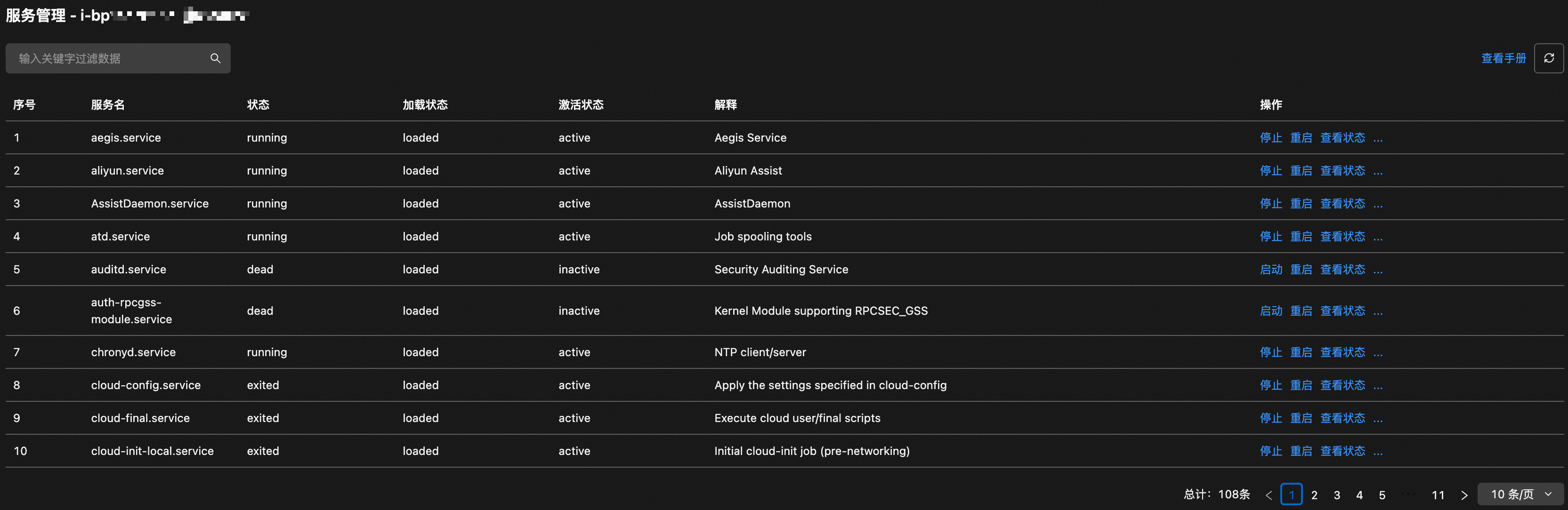
Task: Open the 查看手册 manual link
Action: [x=1503, y=58]
